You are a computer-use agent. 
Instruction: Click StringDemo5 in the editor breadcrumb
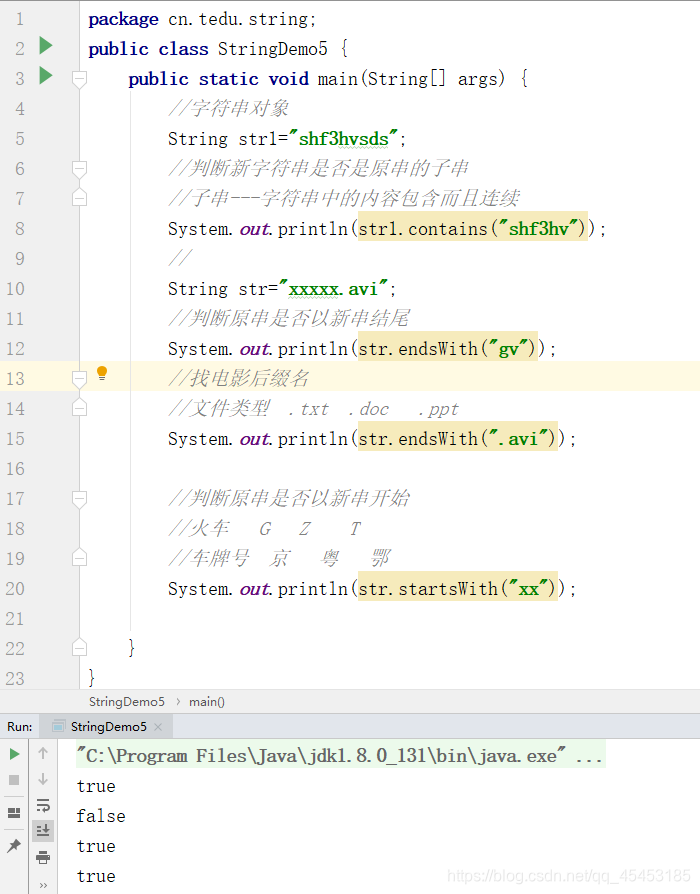pos(127,702)
